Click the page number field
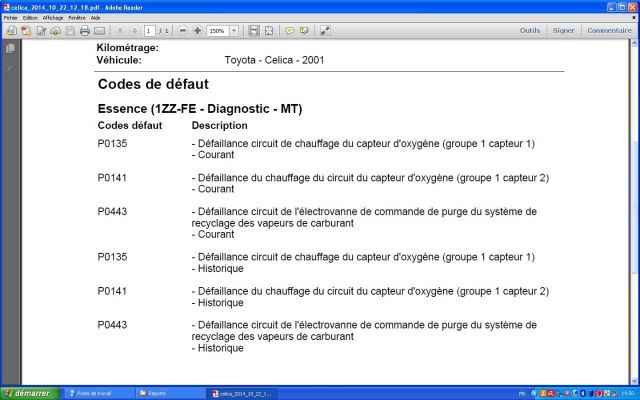 pos(149,31)
